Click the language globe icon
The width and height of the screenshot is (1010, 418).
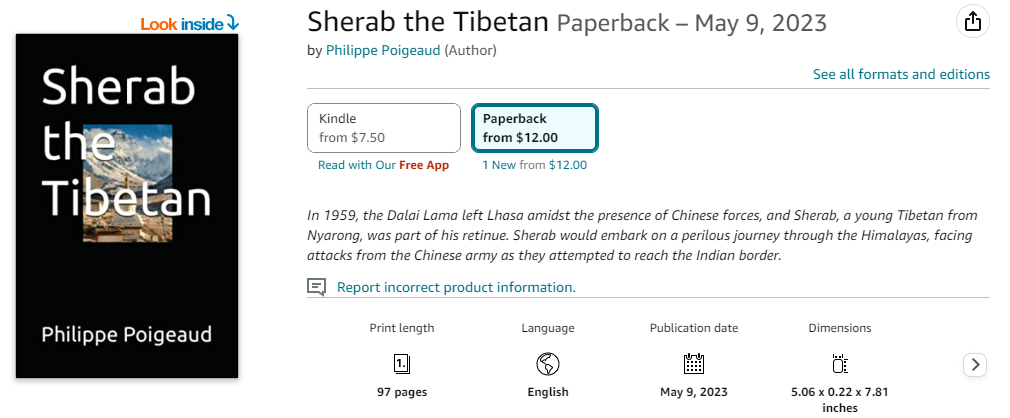point(548,364)
